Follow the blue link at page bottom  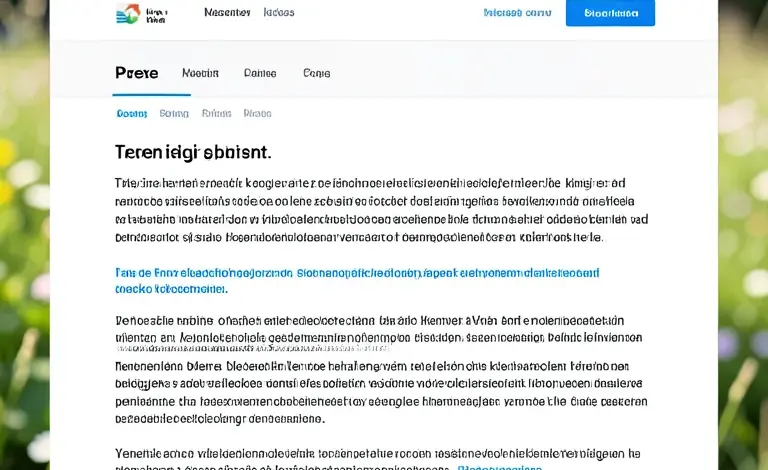click(x=500, y=468)
